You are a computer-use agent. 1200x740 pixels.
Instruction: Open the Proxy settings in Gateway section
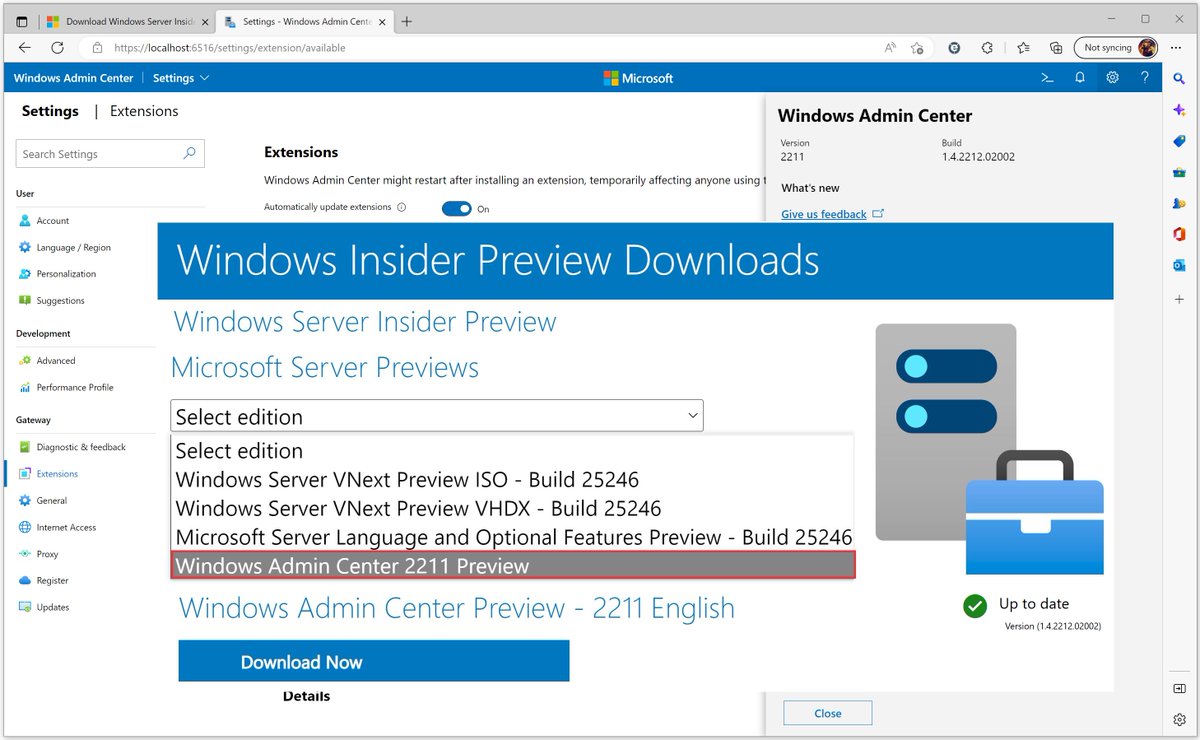[47, 553]
